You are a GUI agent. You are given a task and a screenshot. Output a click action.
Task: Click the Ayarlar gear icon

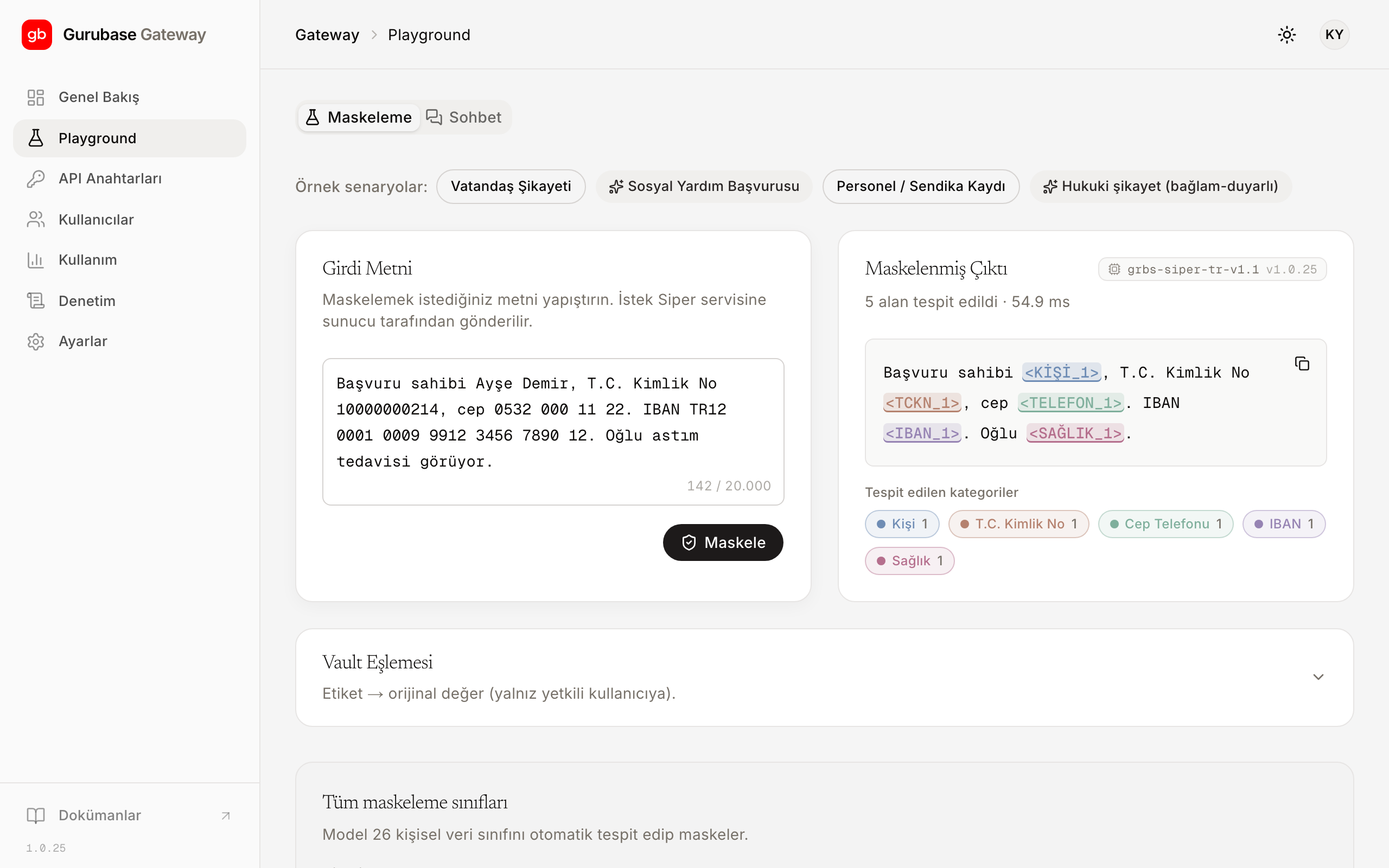coord(36,342)
